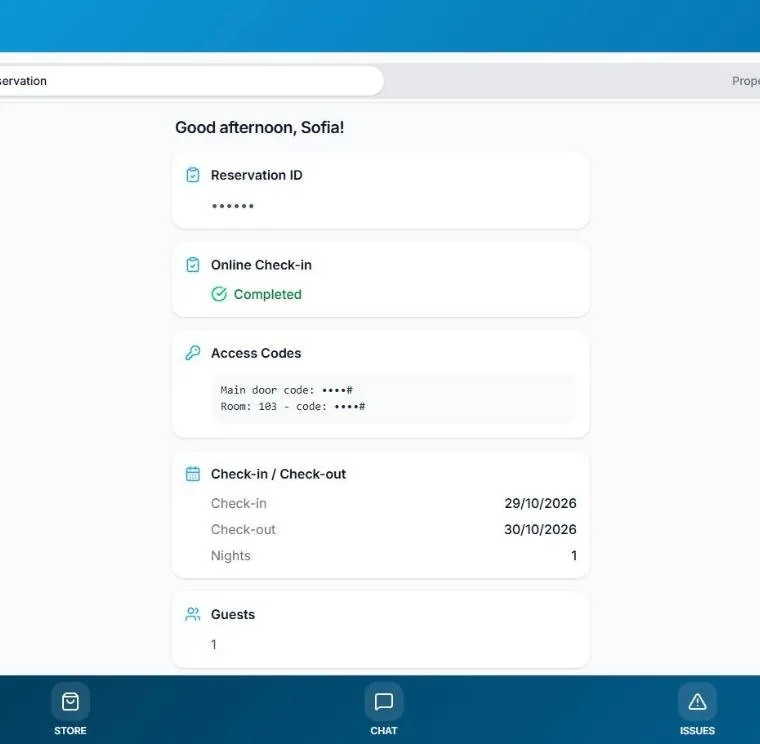Screen dimensions: 760x744
Task: Click the Check-in / Check-out heading
Action: (278, 474)
